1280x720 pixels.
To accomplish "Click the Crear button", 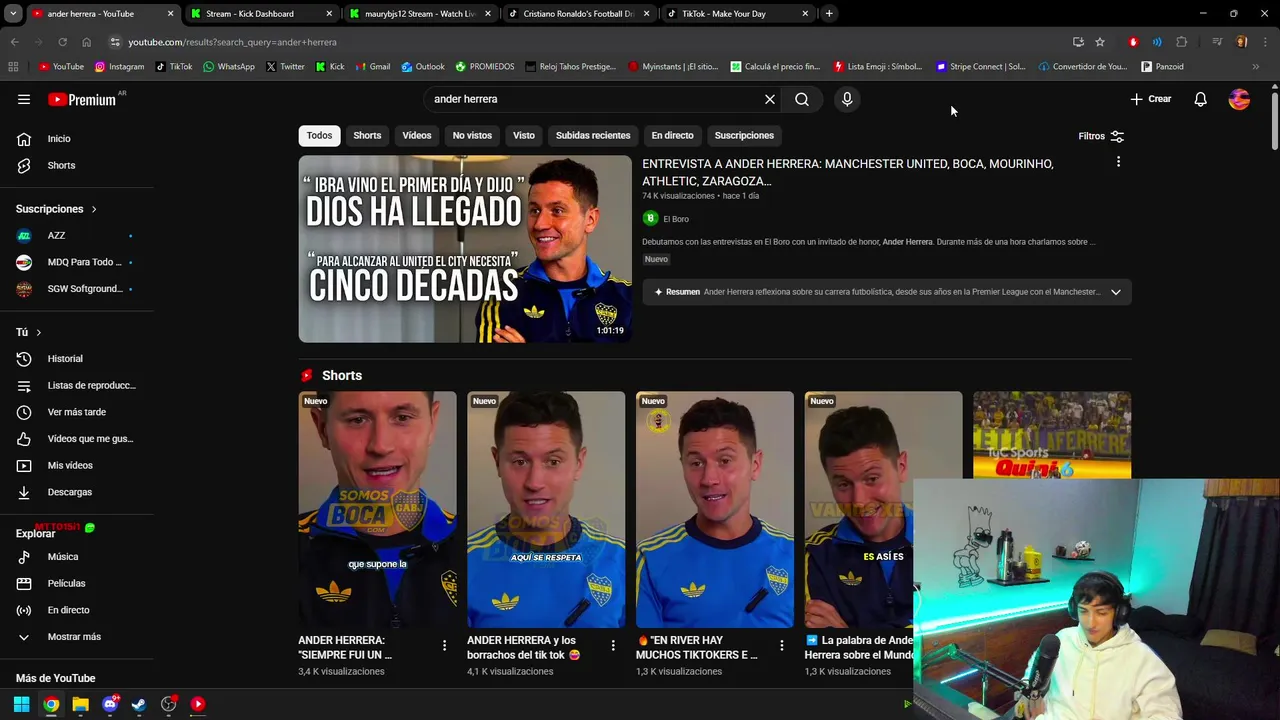I will pos(1151,99).
